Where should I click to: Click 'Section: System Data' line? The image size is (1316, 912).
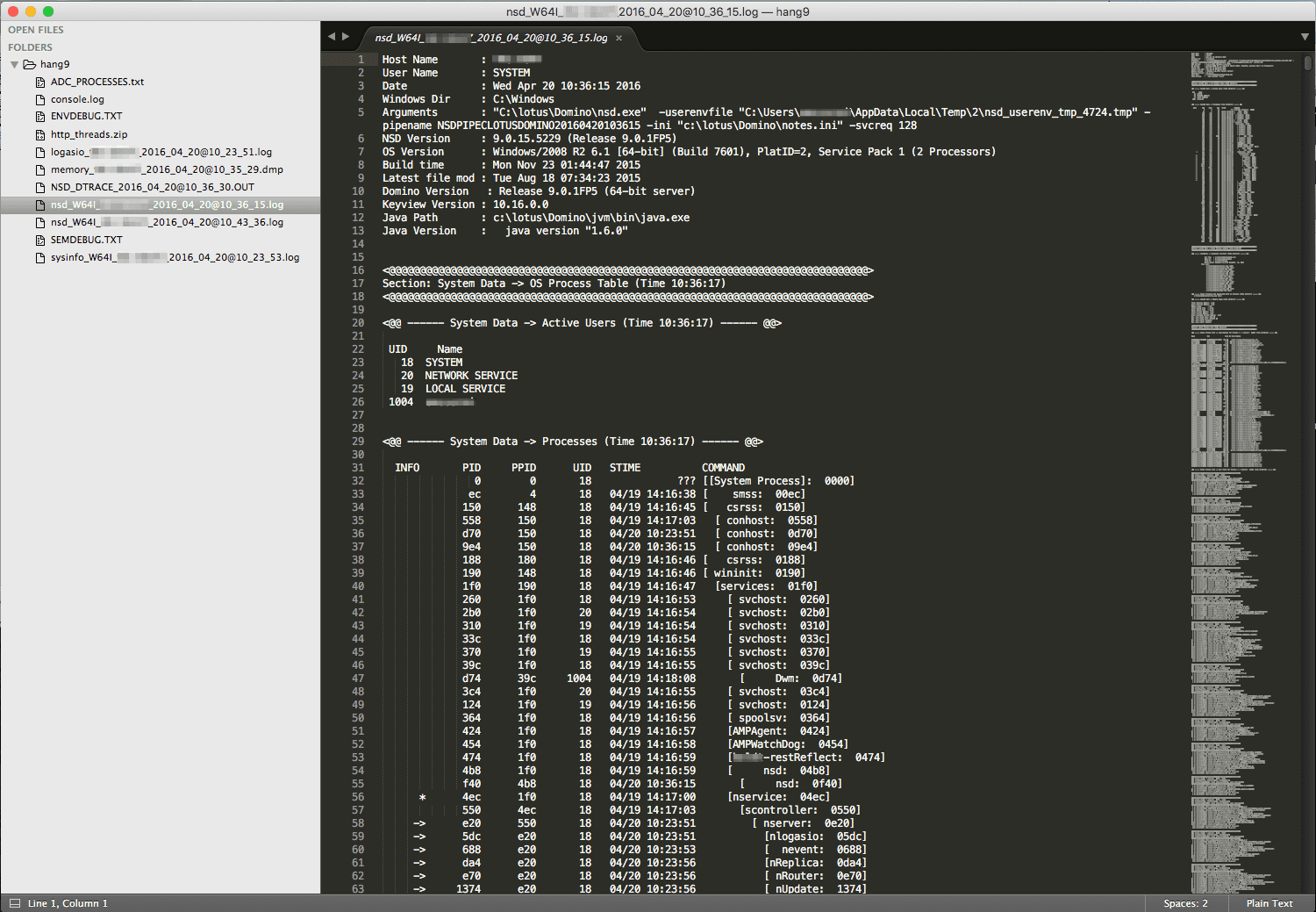(554, 284)
